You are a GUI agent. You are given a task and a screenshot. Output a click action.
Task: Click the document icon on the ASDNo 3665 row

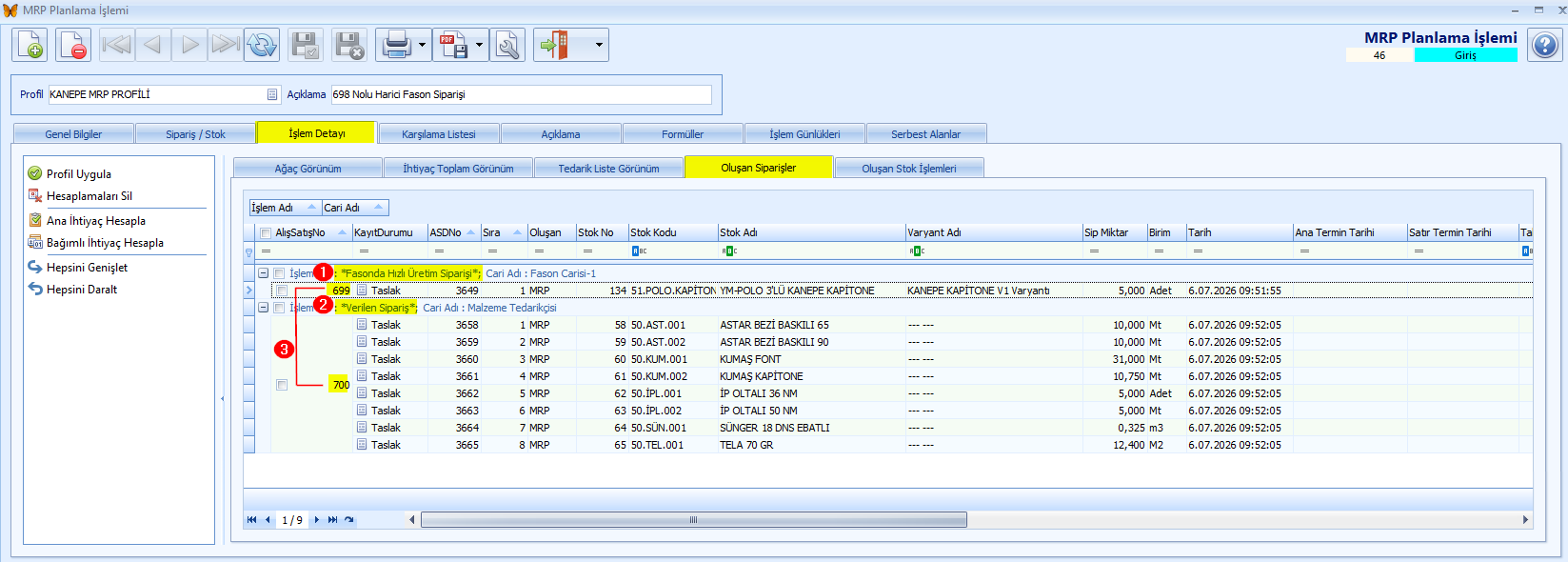(x=362, y=445)
